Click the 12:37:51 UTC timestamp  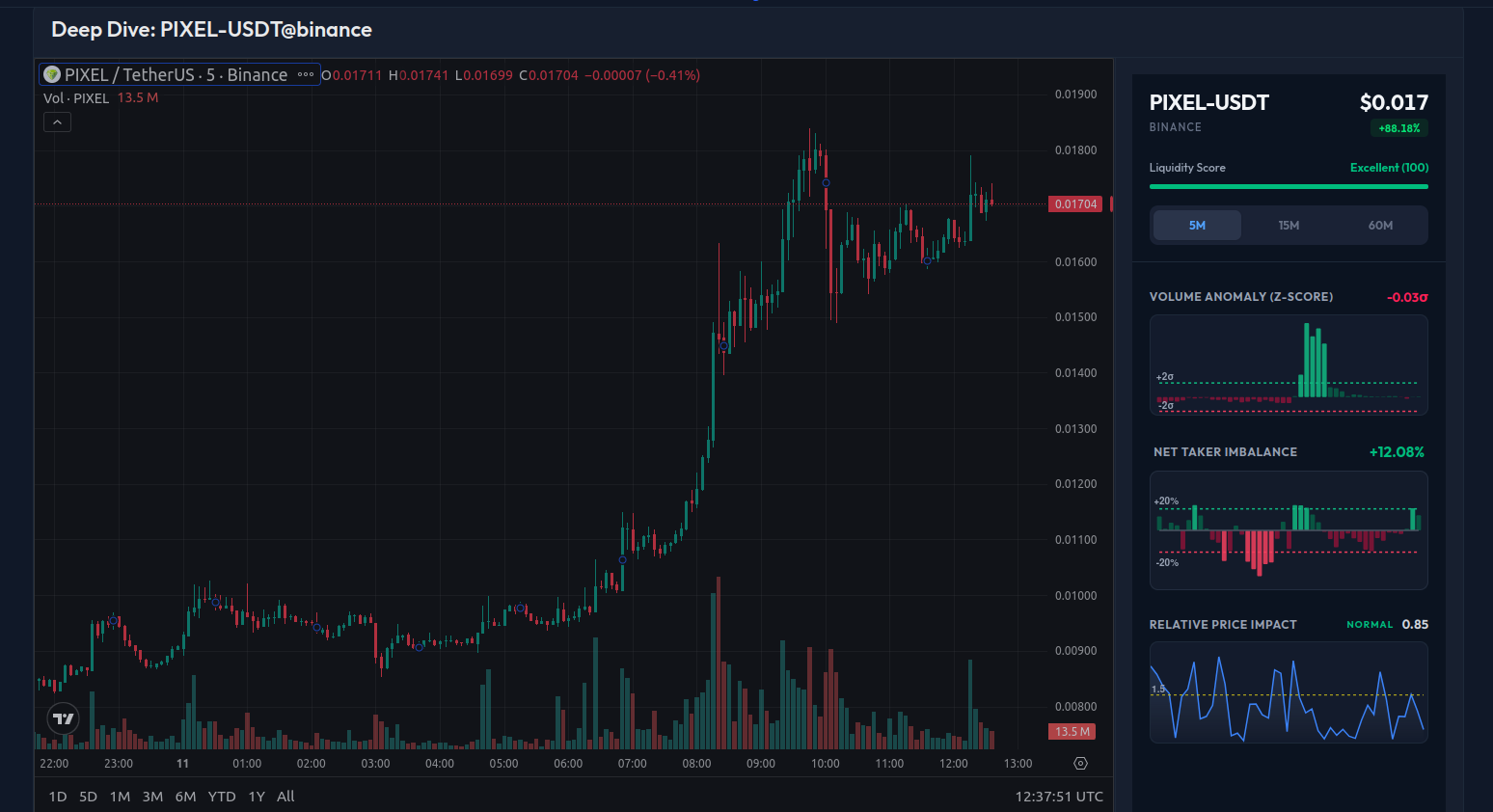click(1059, 797)
